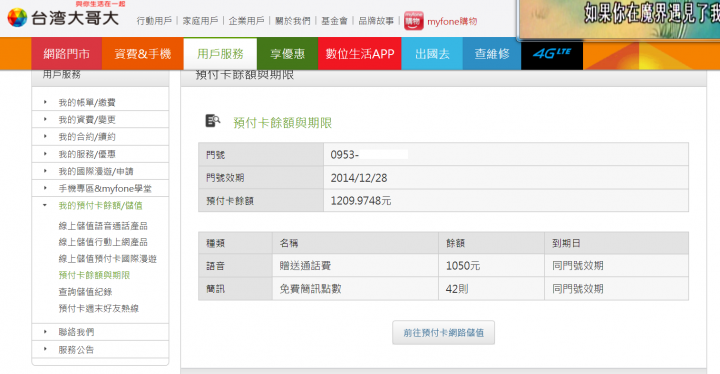Expand 我的合約/續約 sidebar item
Image resolution: width=720 pixels, height=374 pixels.
[x=87, y=137]
